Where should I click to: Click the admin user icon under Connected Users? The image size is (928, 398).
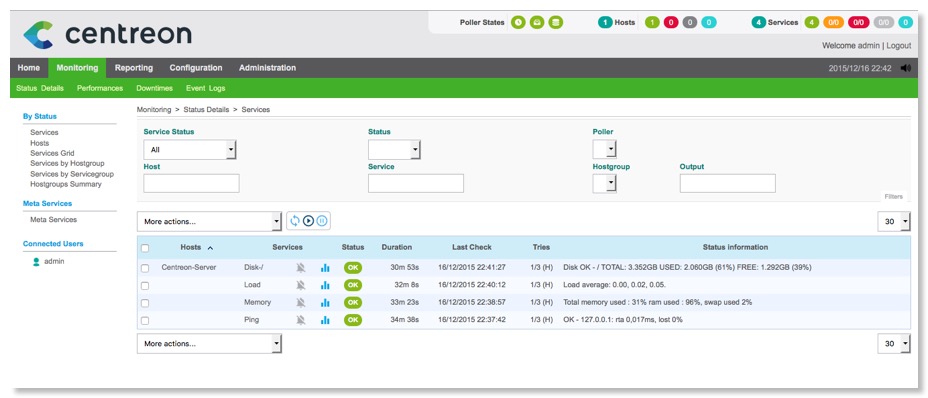pyautogui.click(x=36, y=261)
